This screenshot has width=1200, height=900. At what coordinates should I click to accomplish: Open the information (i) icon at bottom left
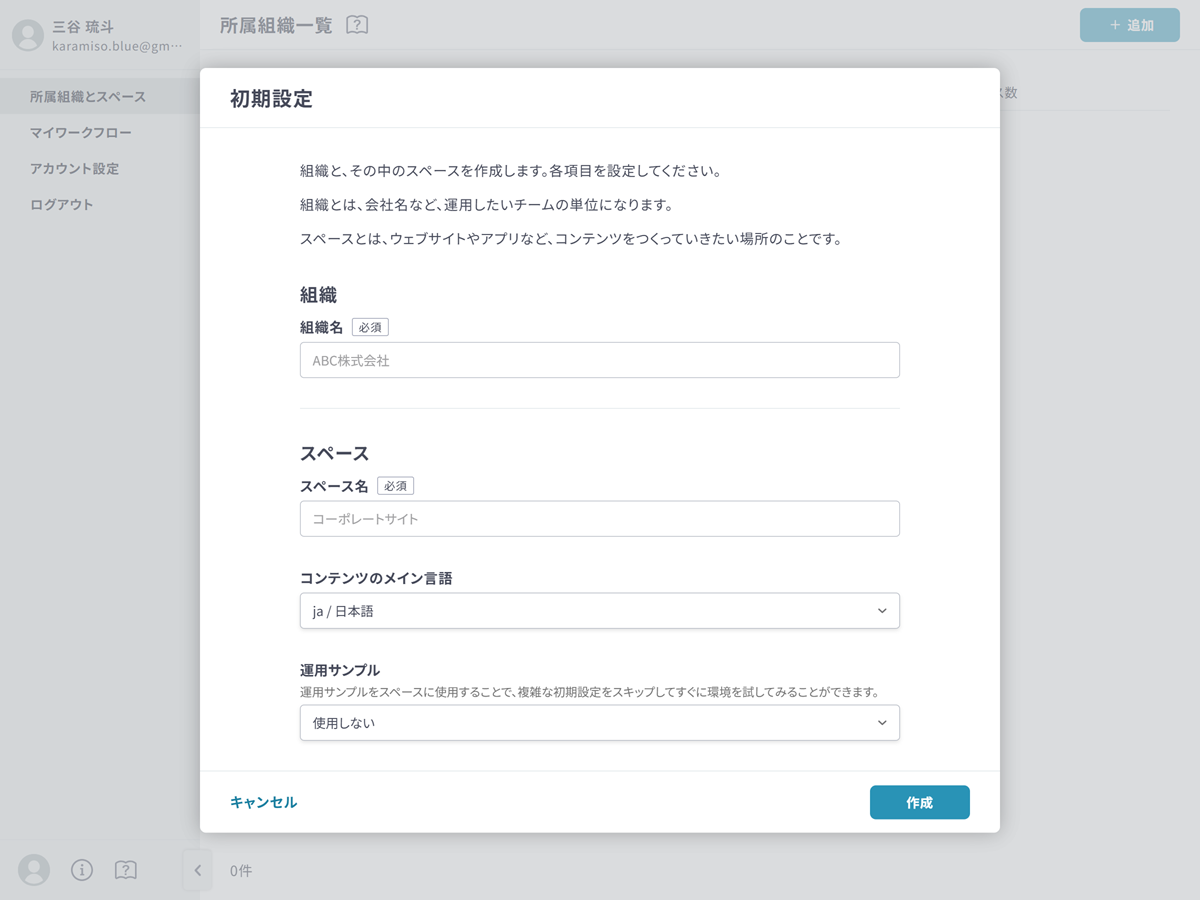82,870
